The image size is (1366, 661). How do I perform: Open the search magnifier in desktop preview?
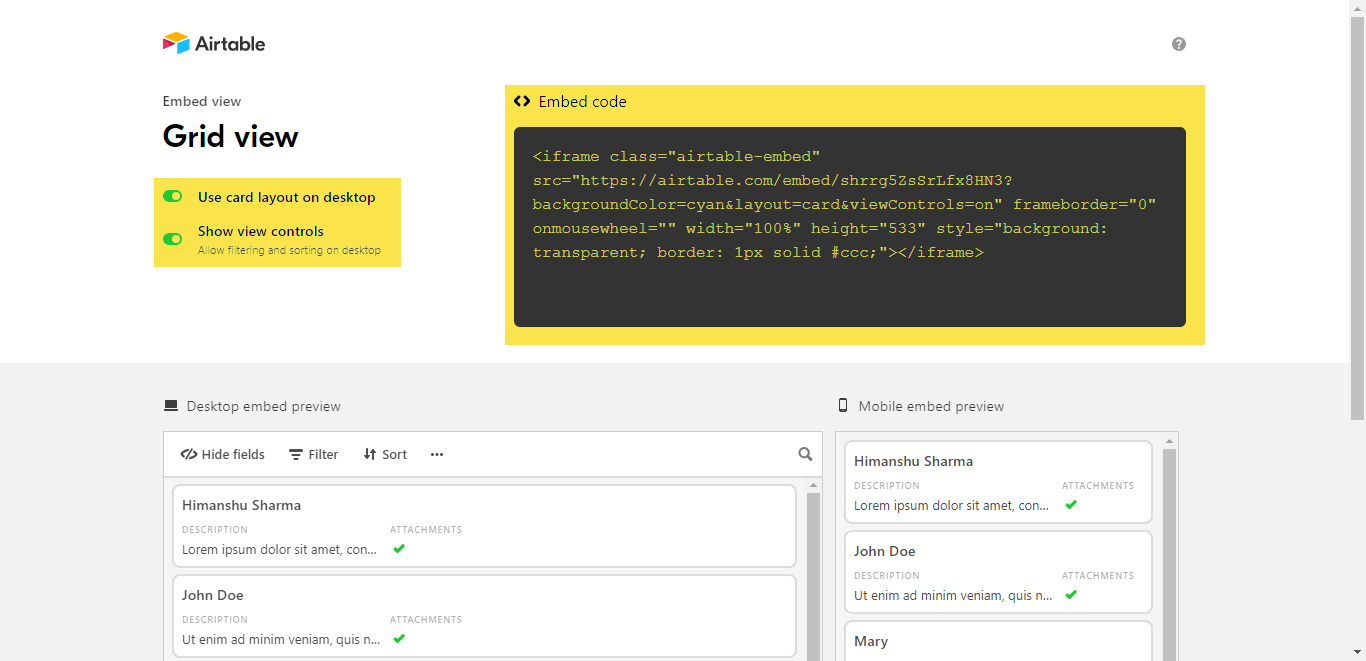pyautogui.click(x=805, y=454)
